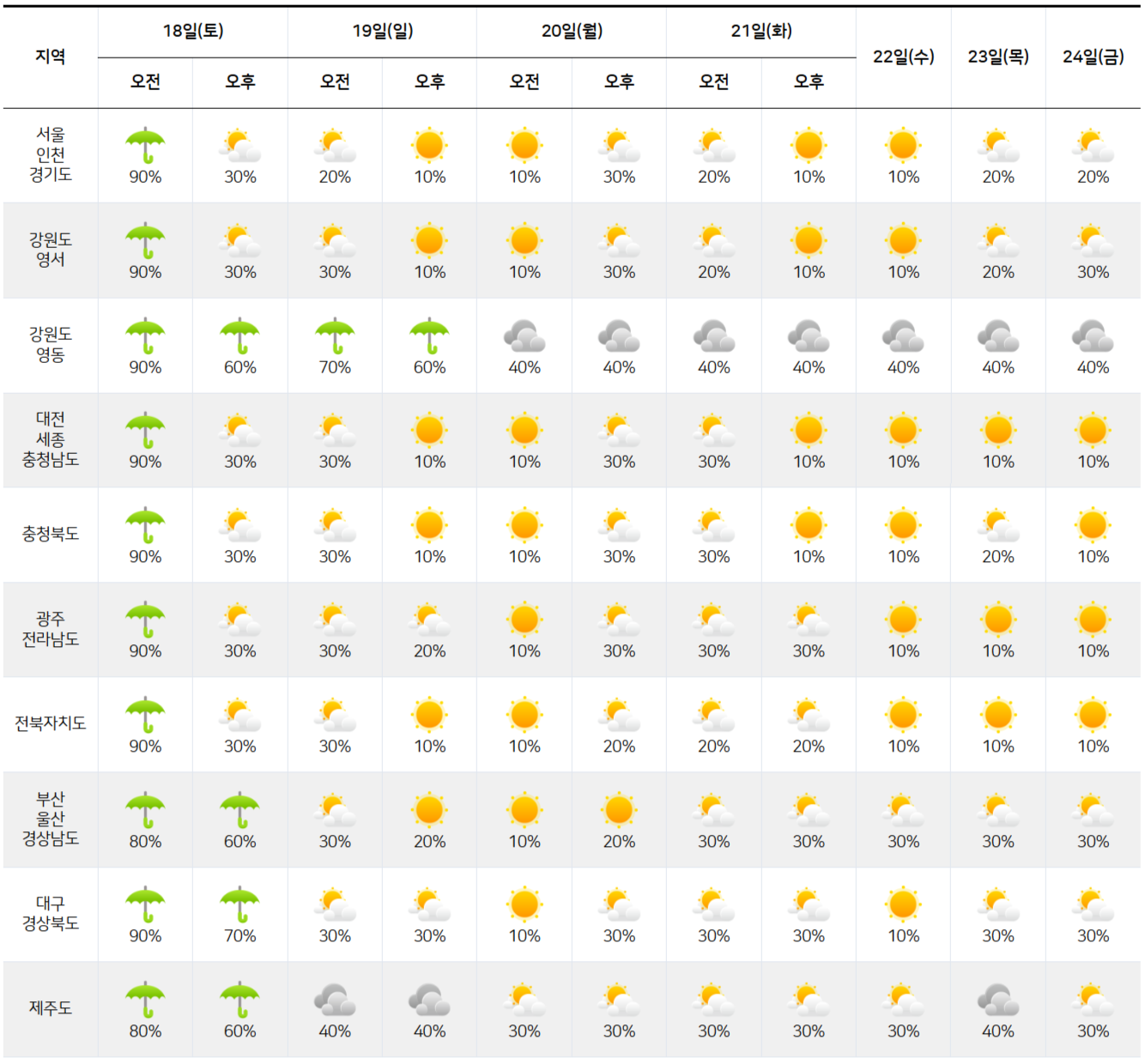Click the sunny icon for 서울 19일 오후

429,146
